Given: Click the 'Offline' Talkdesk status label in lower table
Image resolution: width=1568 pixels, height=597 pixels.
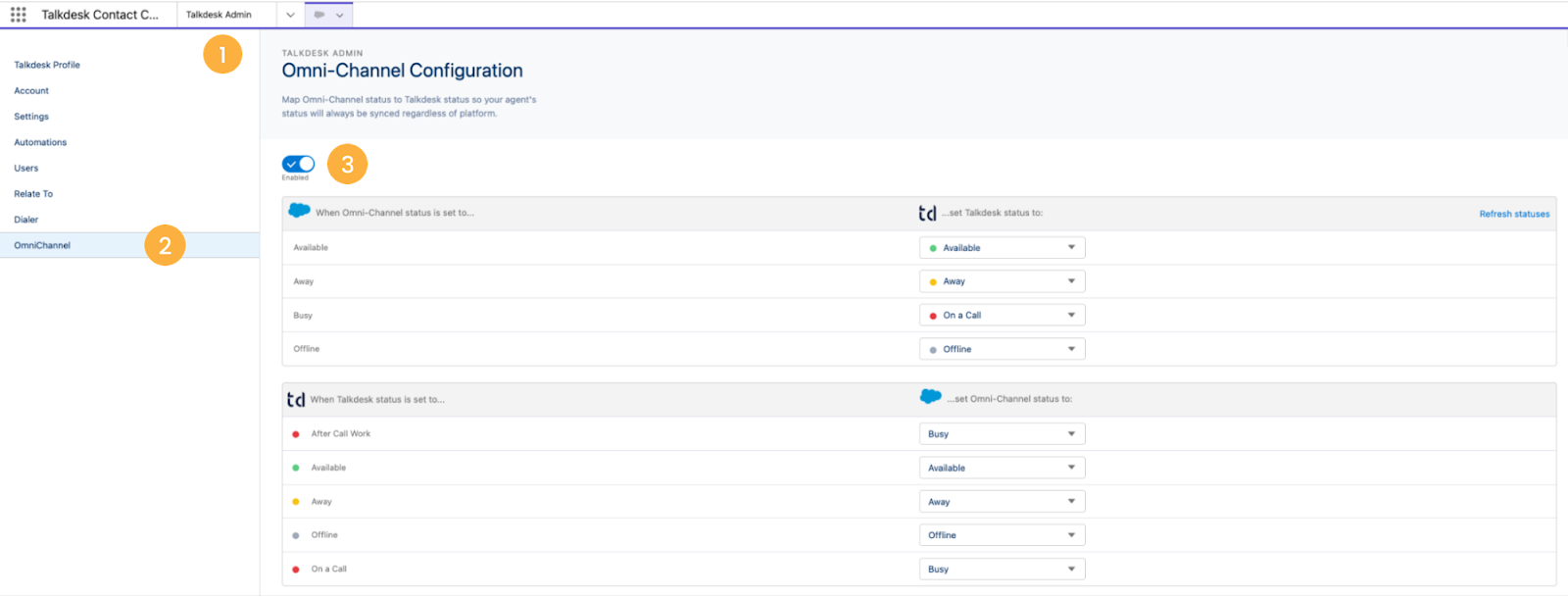Looking at the screenshot, I should click(324, 535).
